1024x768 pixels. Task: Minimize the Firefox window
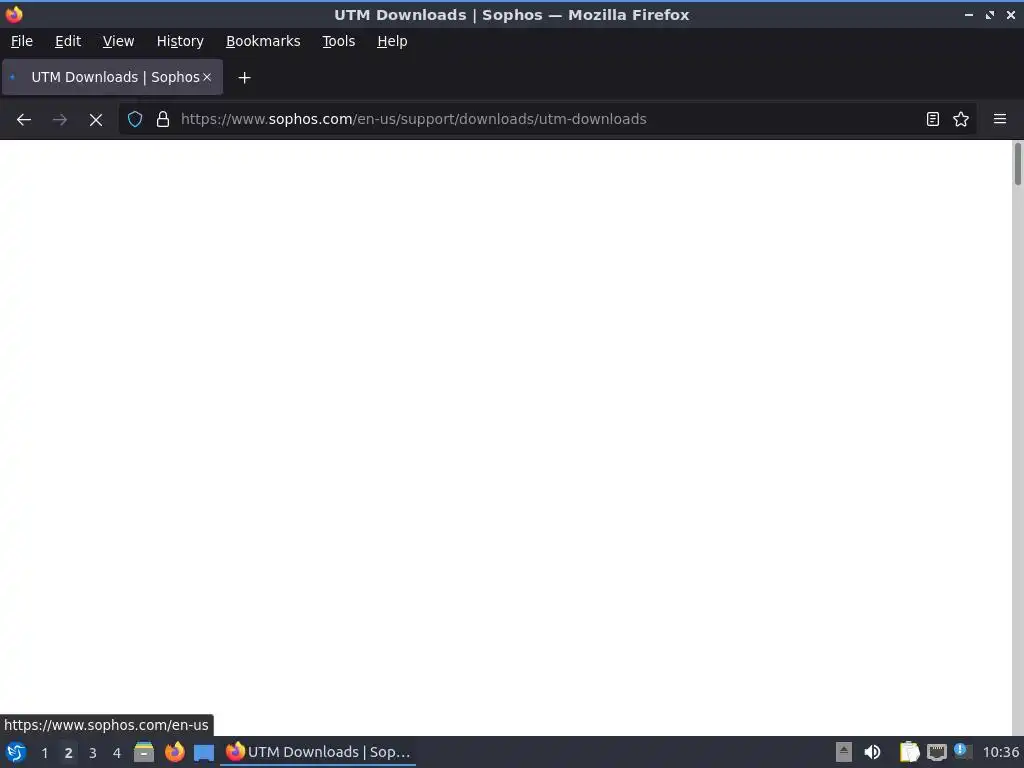pyautogui.click(x=968, y=15)
